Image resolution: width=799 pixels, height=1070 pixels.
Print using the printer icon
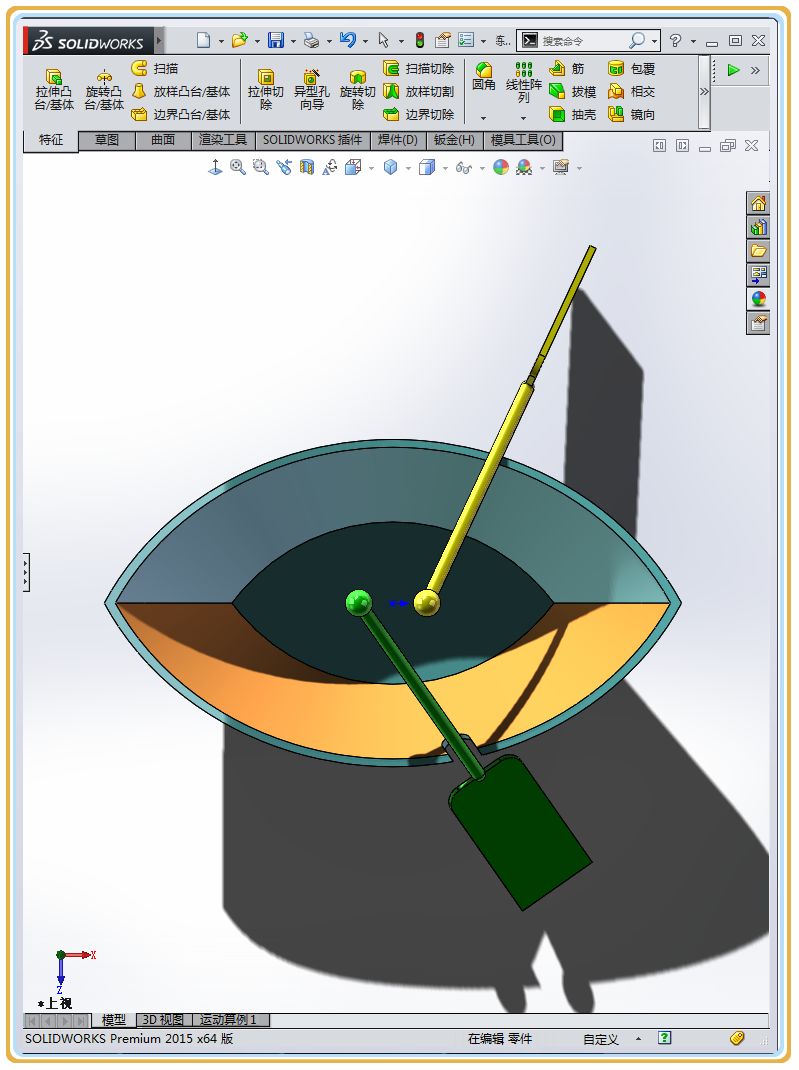[x=311, y=41]
